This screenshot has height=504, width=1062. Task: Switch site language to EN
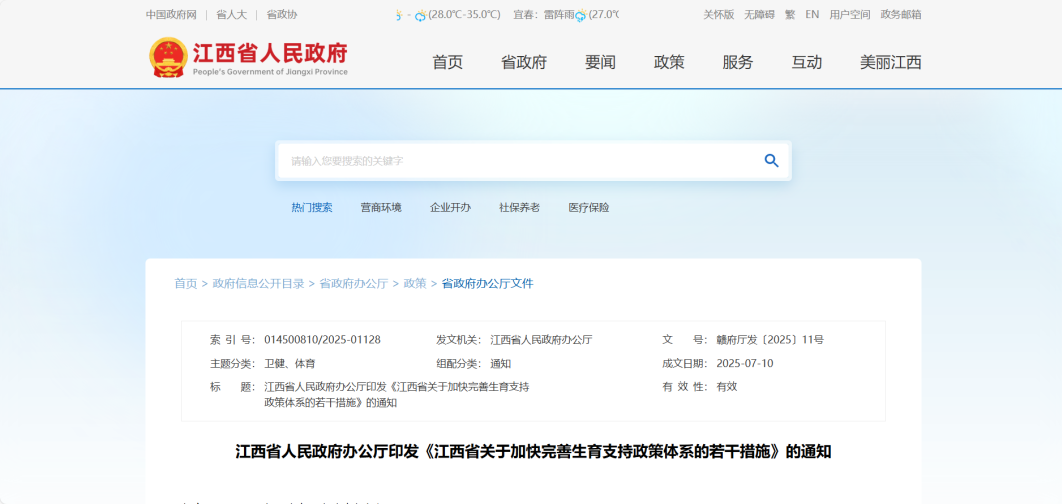click(x=812, y=15)
